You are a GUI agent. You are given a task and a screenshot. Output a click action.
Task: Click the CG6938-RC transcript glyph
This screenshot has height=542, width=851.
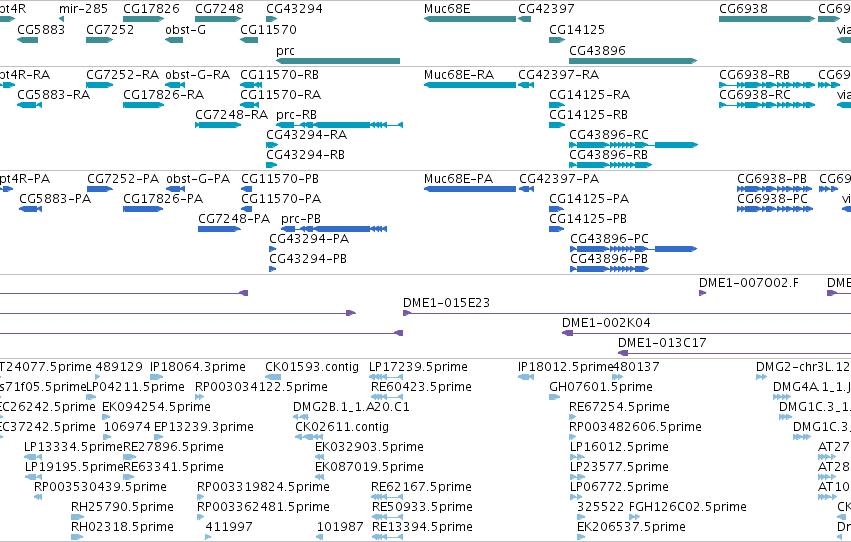pos(767,105)
